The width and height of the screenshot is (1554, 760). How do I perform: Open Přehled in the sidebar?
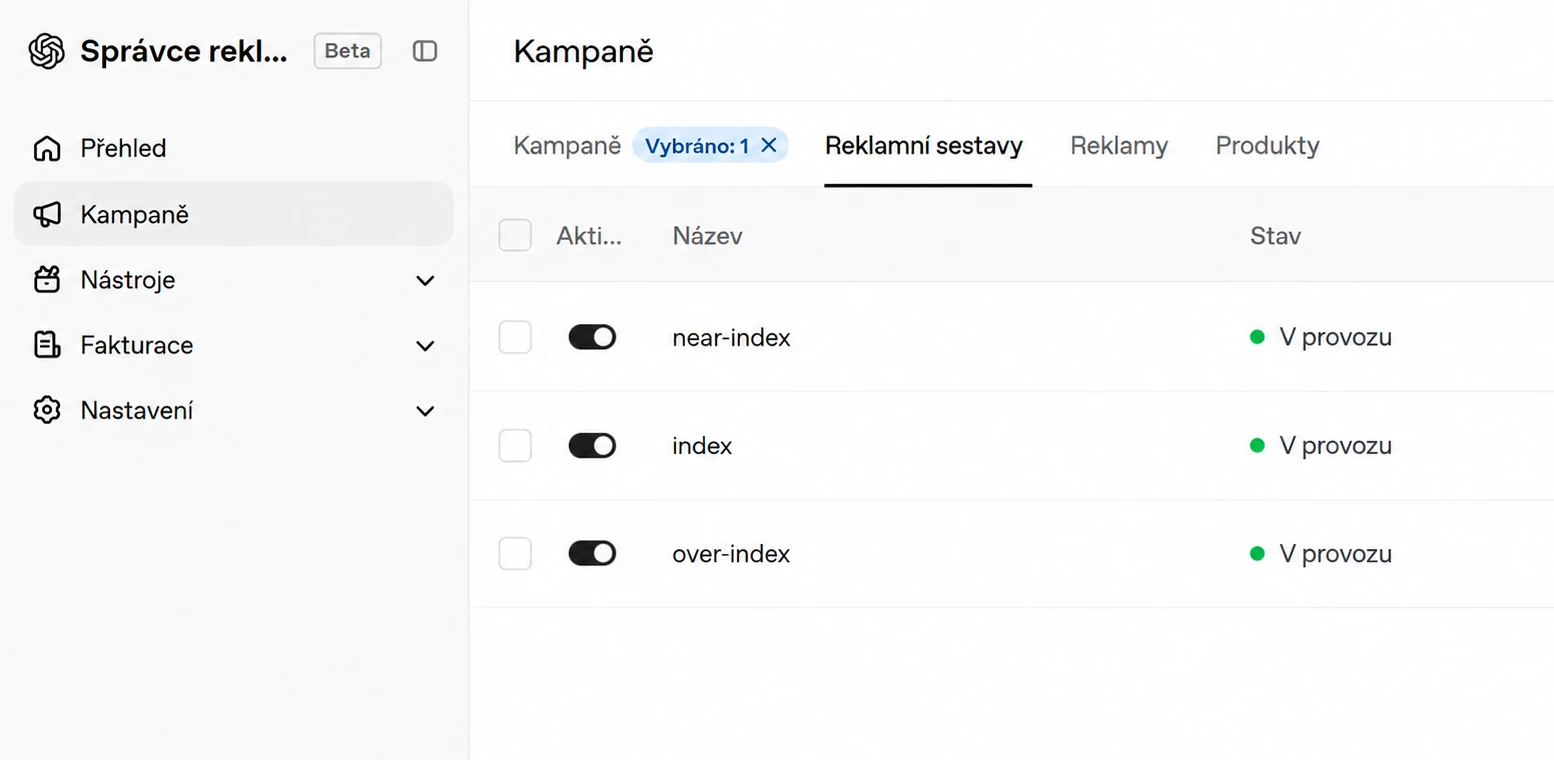(x=234, y=148)
